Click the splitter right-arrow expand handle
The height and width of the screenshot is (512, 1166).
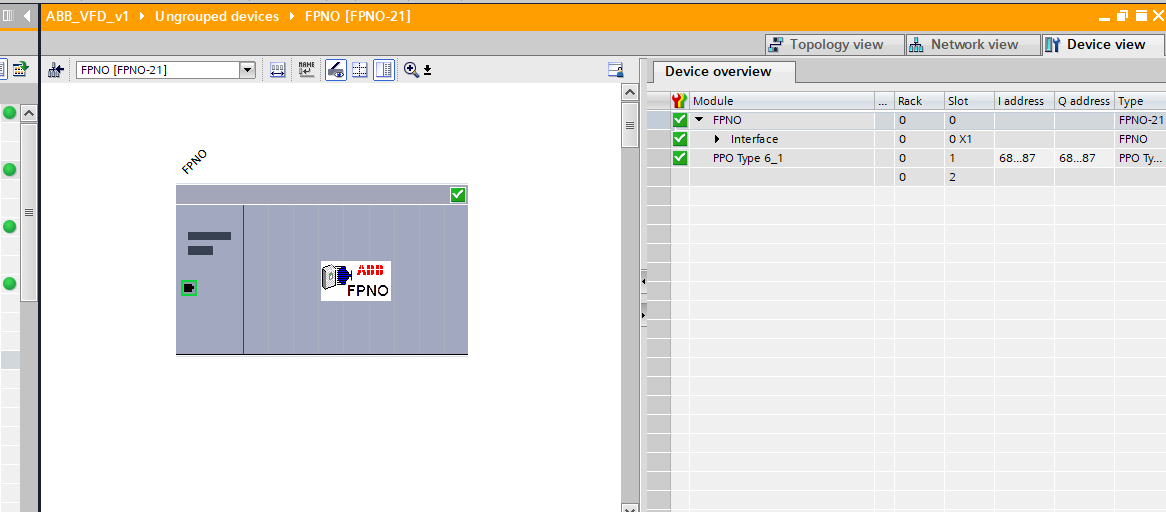click(644, 315)
